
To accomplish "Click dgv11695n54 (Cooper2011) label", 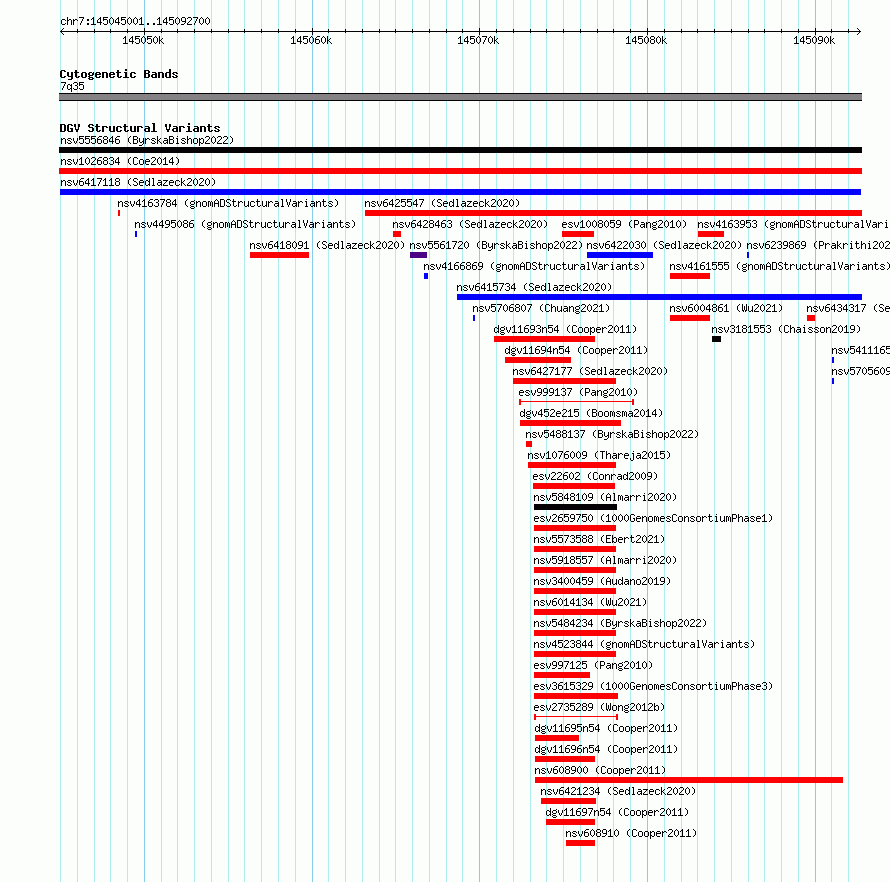I will [606, 728].
